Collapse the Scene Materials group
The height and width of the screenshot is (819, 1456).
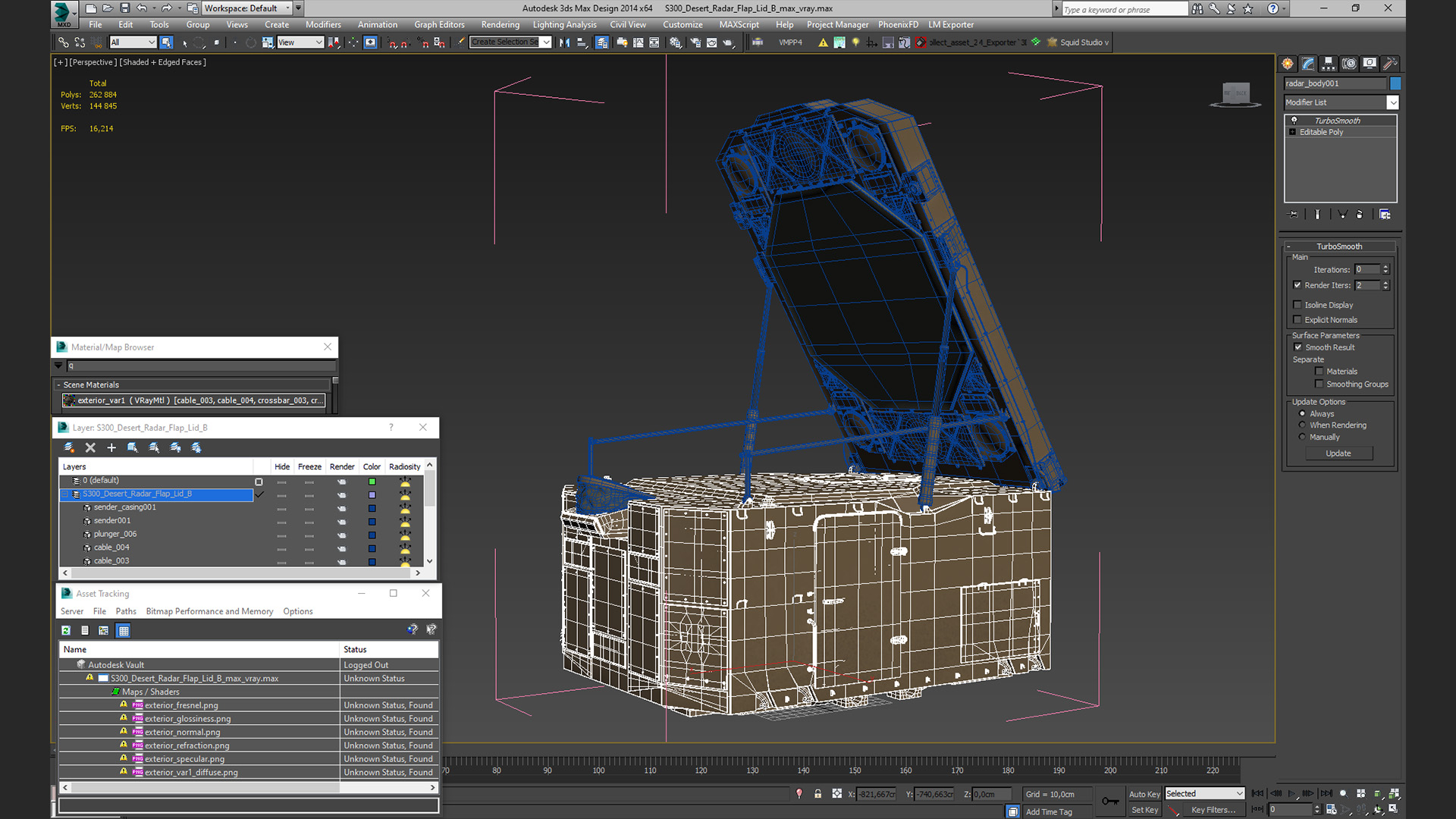pyautogui.click(x=58, y=385)
